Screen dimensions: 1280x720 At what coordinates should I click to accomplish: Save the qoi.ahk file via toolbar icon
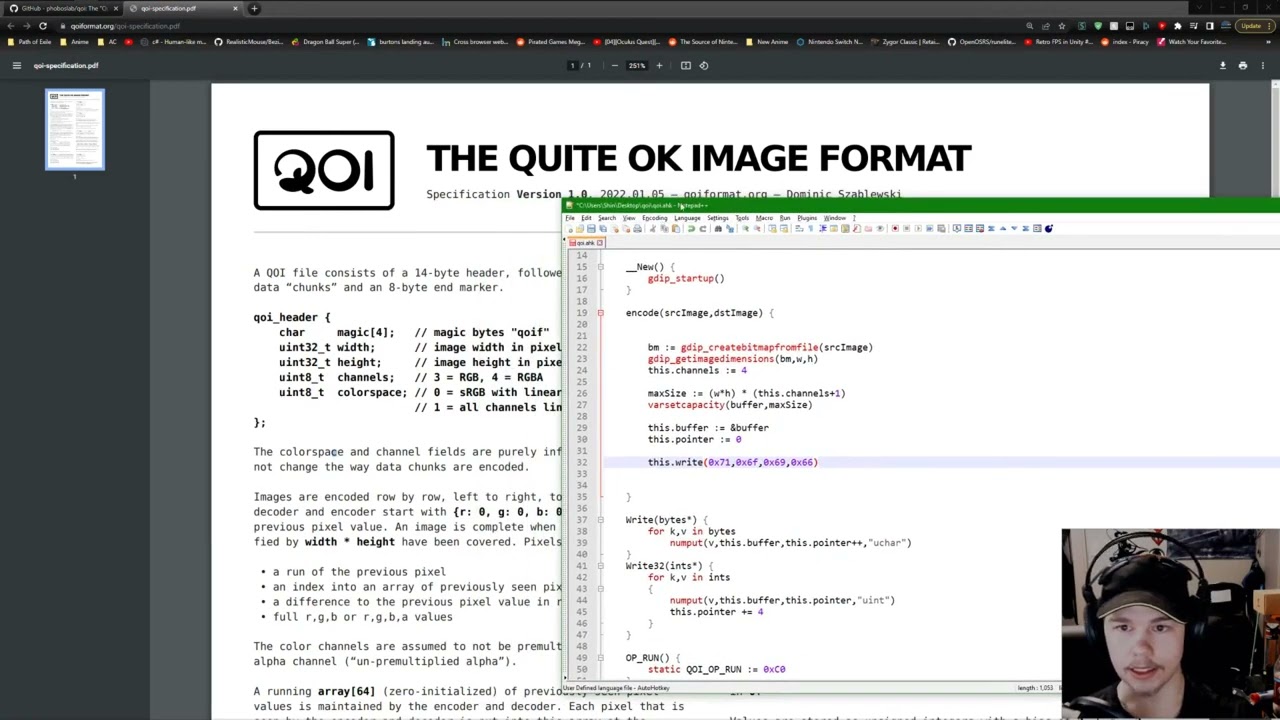pos(591,228)
